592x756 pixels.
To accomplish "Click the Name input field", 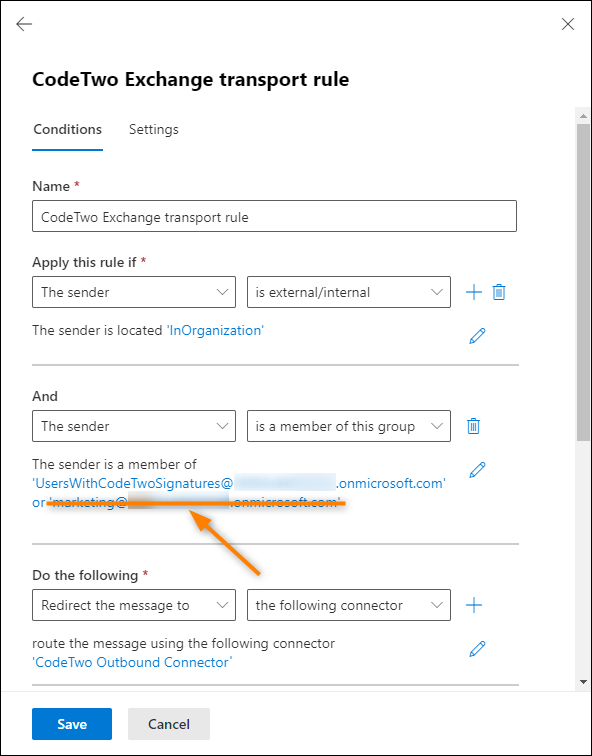I will (x=274, y=216).
